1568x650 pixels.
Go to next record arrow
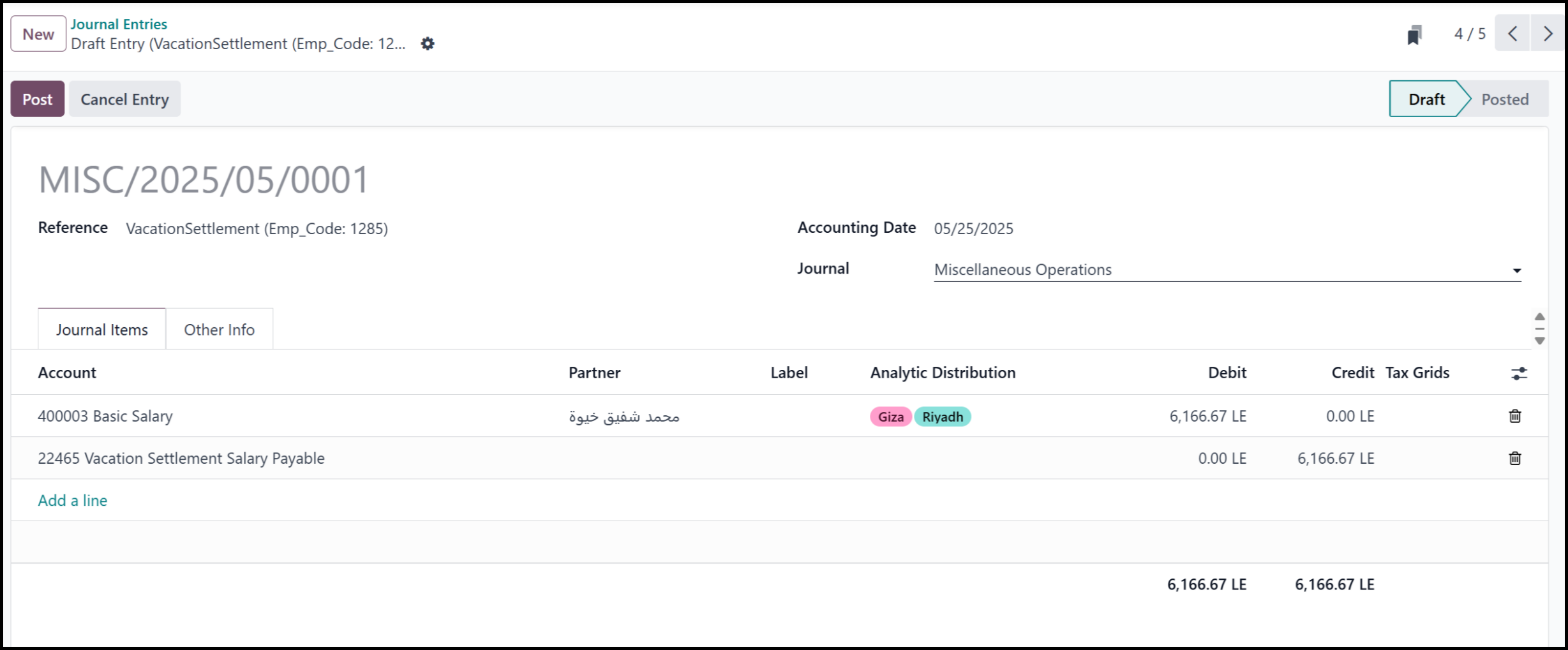[x=1548, y=34]
